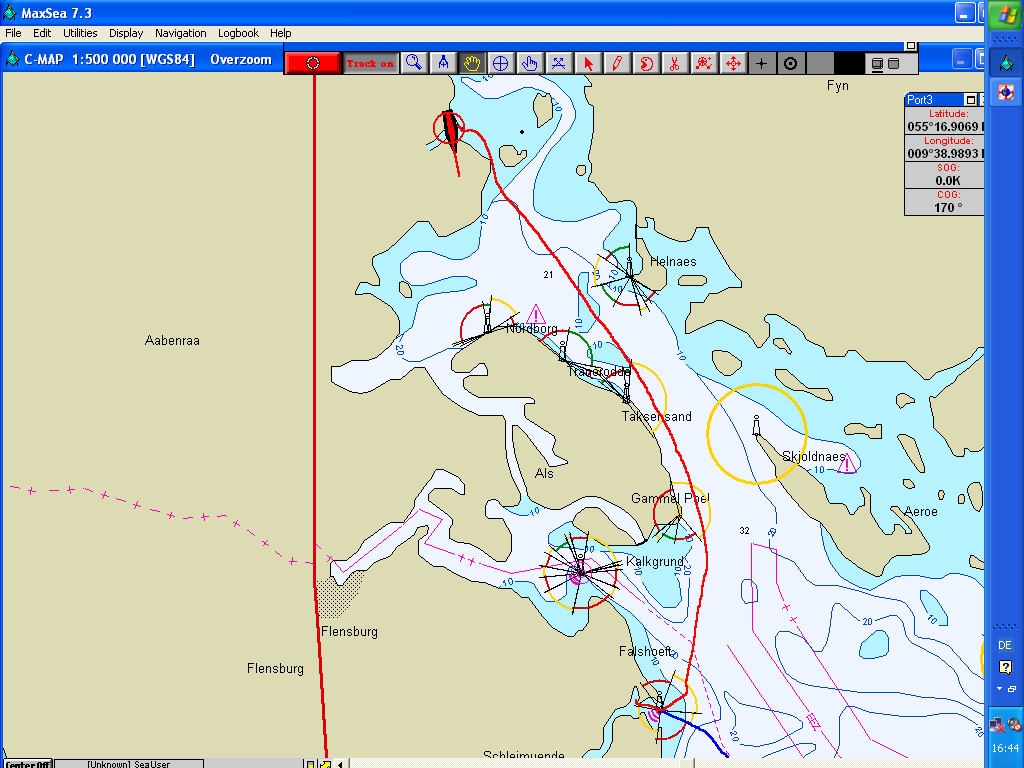The height and width of the screenshot is (768, 1024).
Task: Select the blue route drawing tool
Action: [558, 63]
